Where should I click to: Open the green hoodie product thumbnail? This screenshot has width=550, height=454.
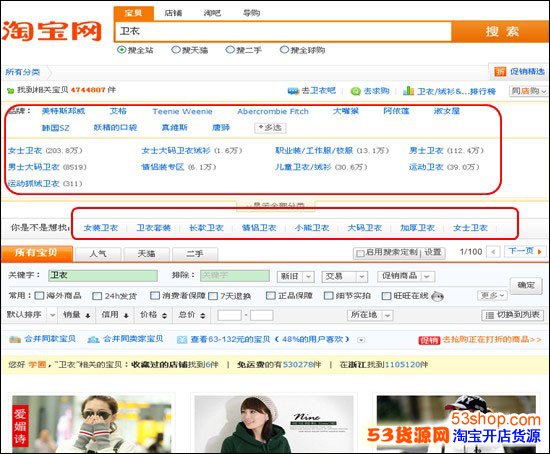click(x=274, y=424)
